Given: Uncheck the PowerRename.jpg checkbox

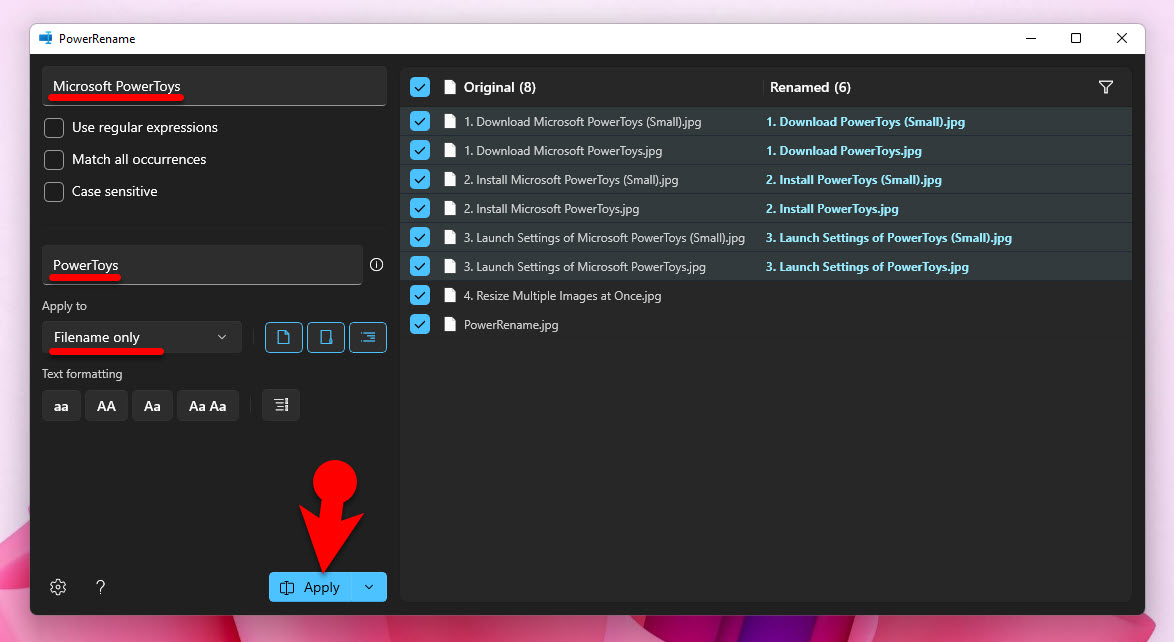Looking at the screenshot, I should 420,324.
